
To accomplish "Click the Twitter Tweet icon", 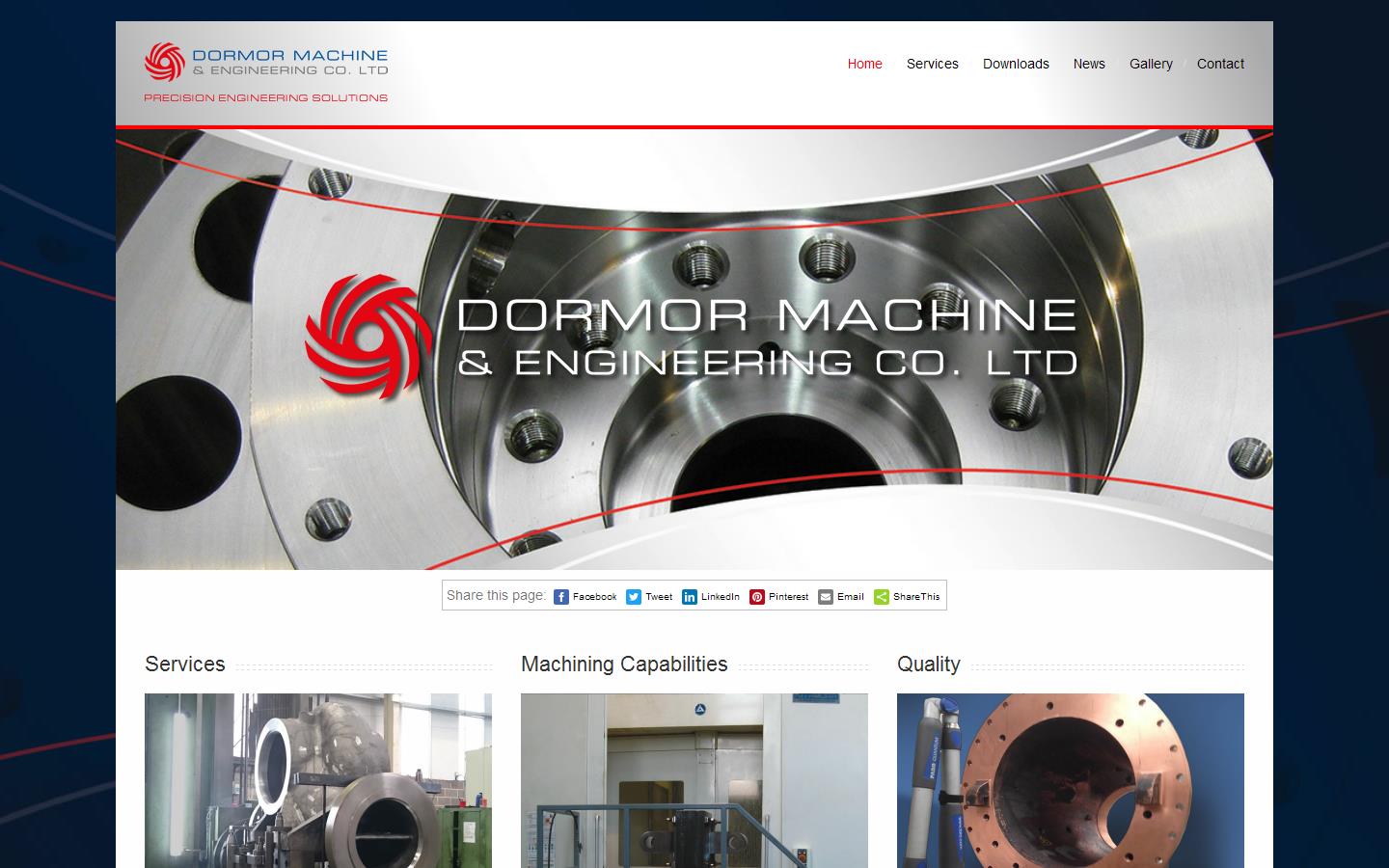I will coord(634,597).
